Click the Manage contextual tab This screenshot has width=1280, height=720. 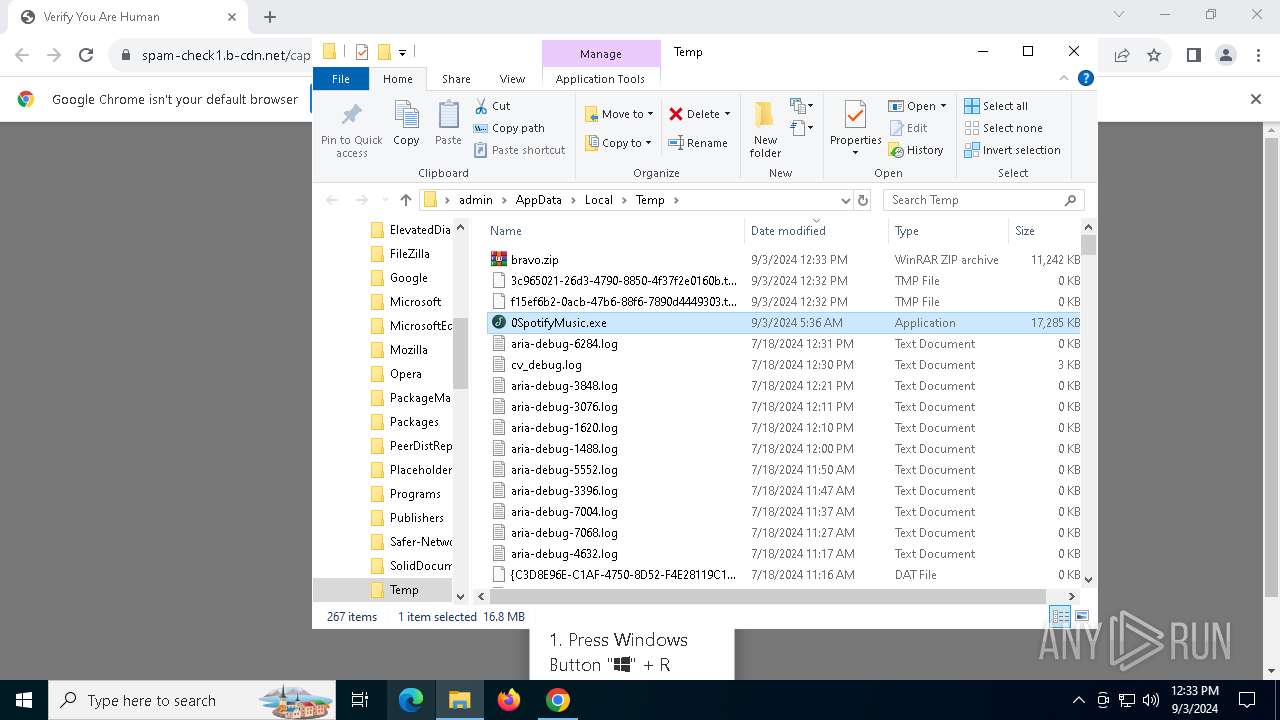click(601, 54)
